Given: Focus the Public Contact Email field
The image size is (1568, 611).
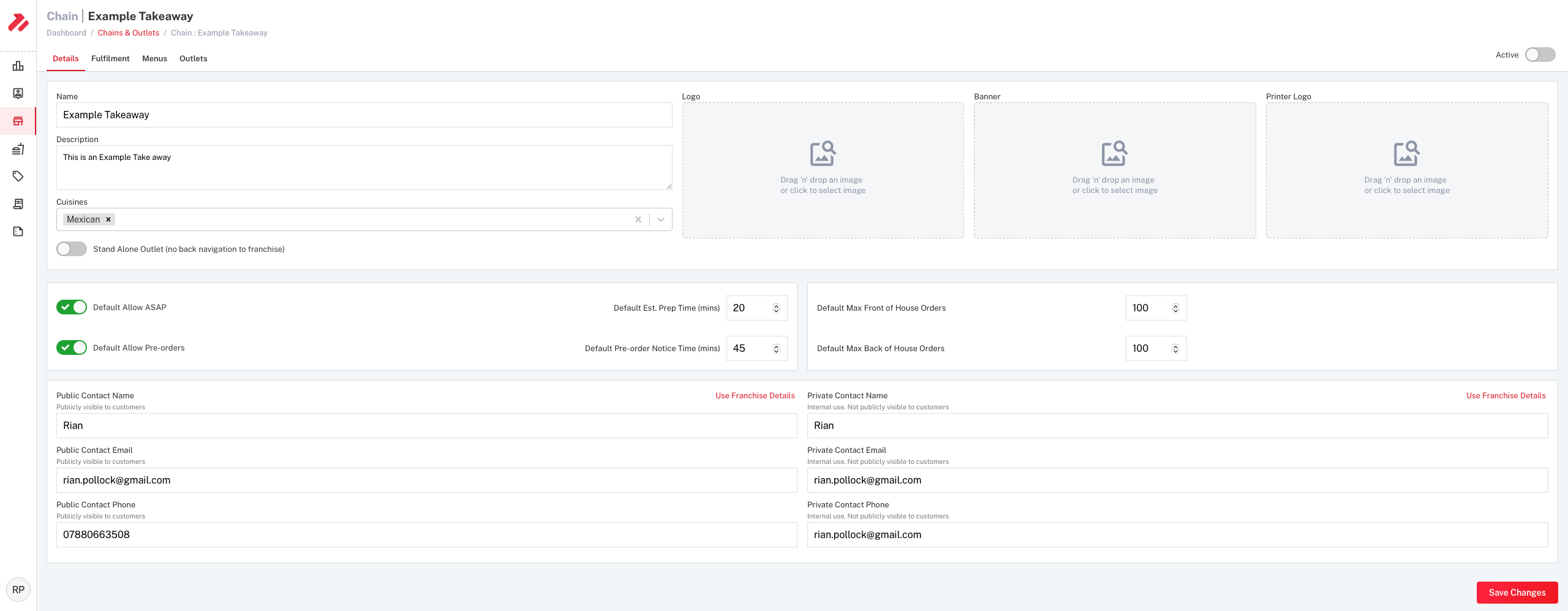Looking at the screenshot, I should (x=427, y=480).
